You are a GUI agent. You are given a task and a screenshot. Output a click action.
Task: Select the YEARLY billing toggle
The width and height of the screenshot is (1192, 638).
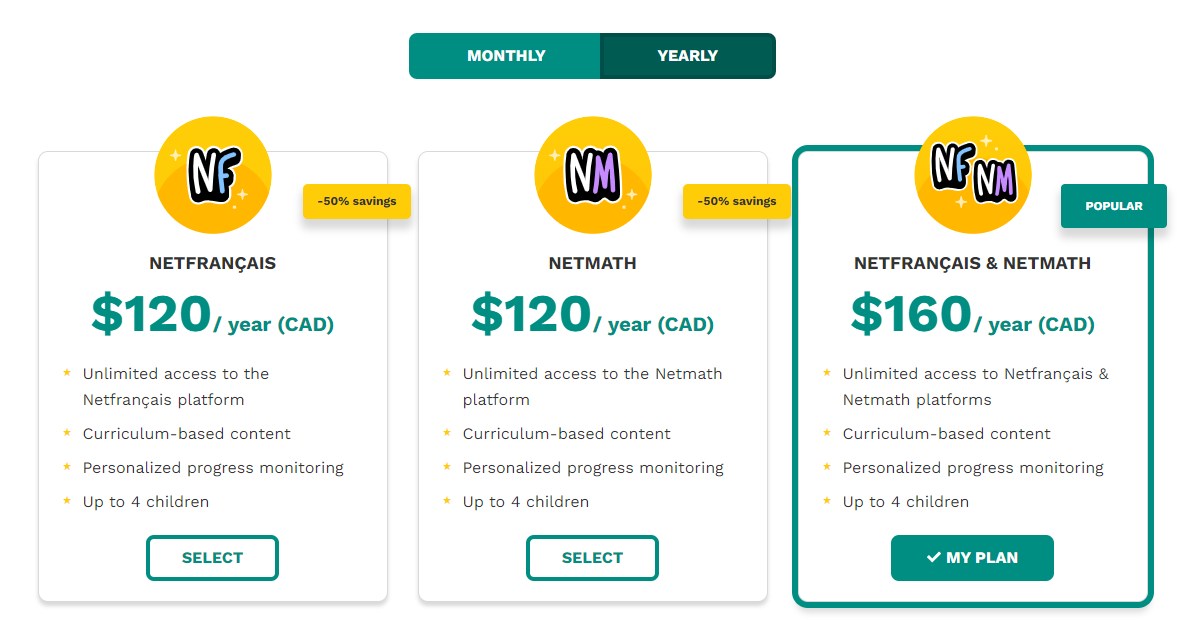point(687,56)
